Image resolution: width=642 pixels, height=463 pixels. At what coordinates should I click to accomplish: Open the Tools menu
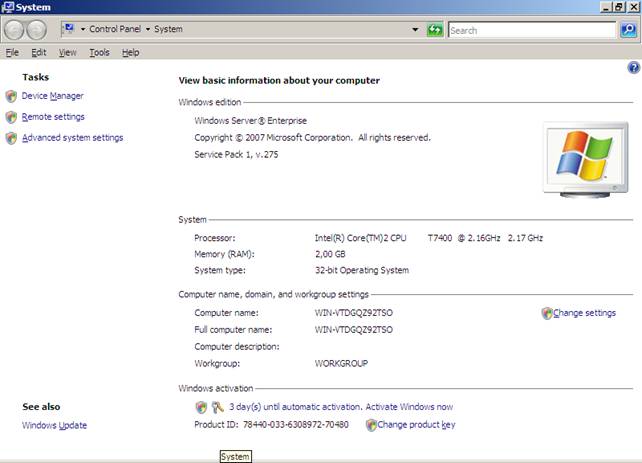pos(99,52)
